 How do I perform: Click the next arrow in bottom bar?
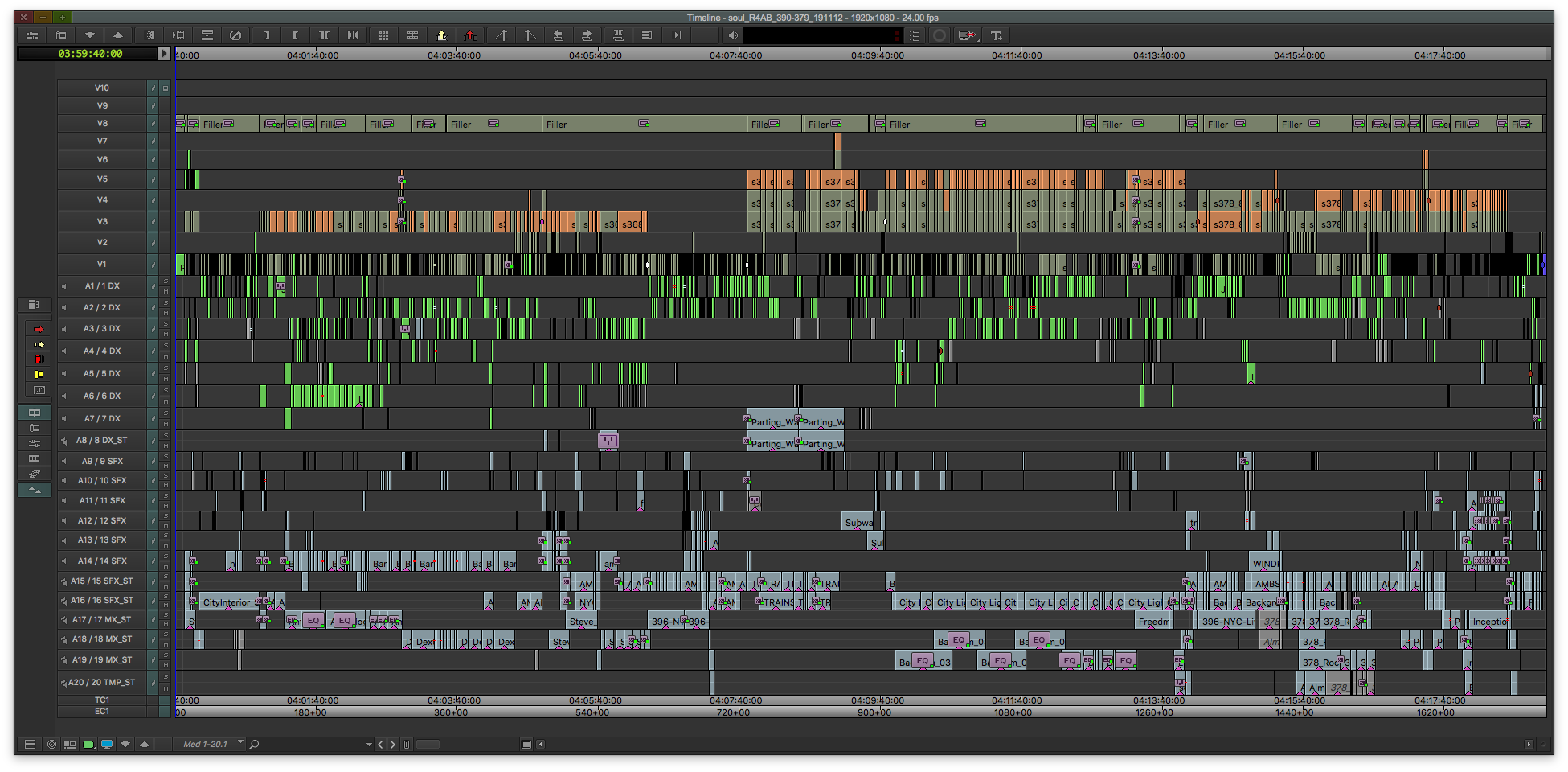coord(393,745)
